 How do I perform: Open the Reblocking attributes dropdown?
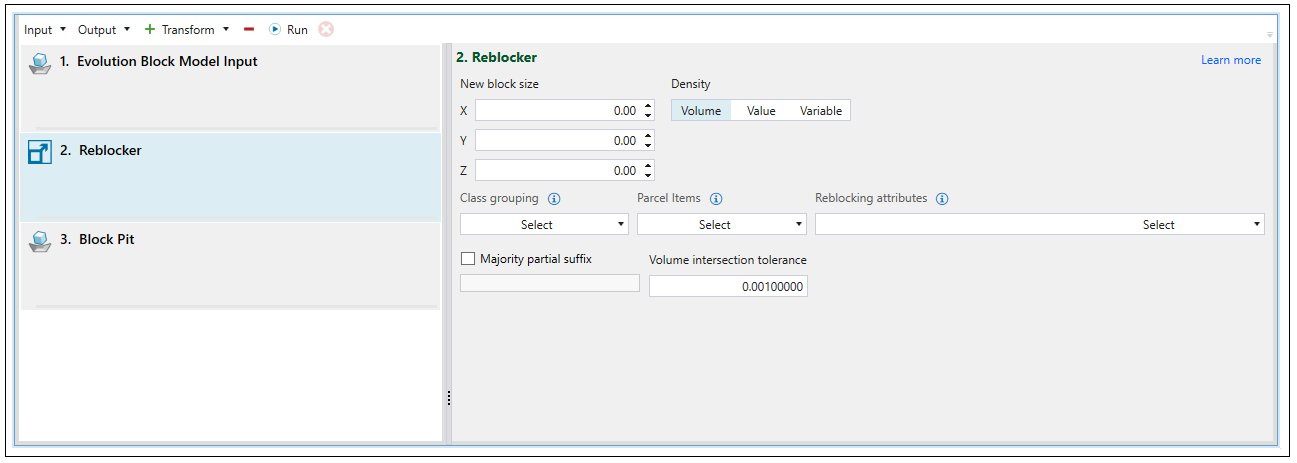point(1039,225)
